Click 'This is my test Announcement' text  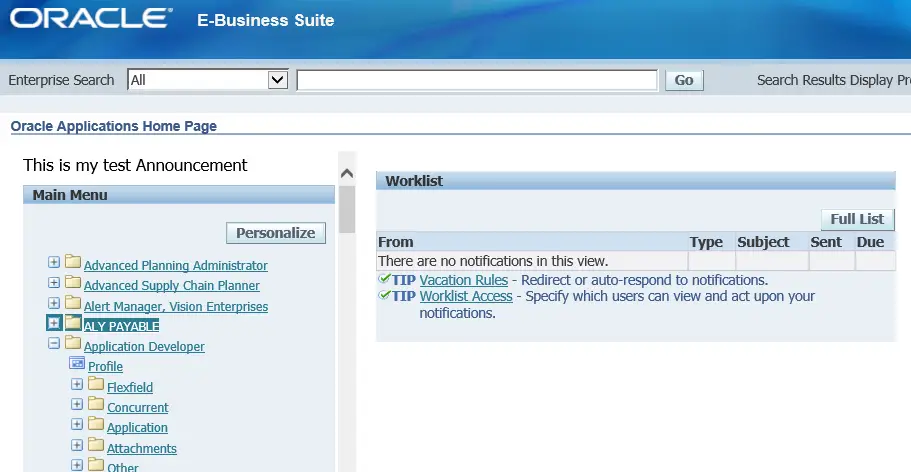pyautogui.click(x=135, y=165)
